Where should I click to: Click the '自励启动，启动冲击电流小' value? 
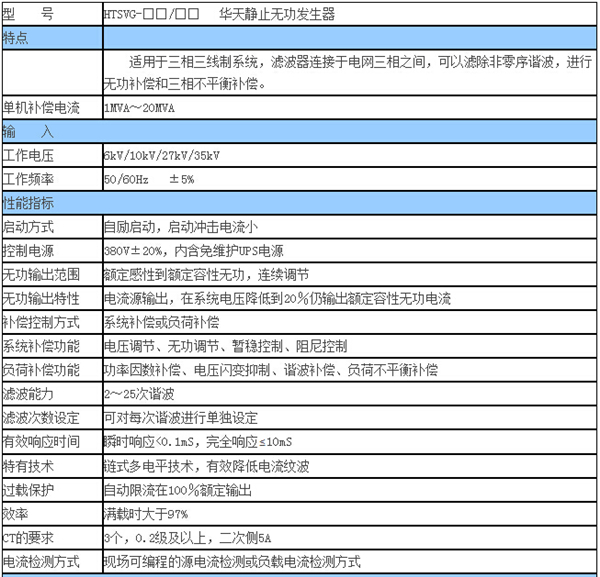click(181, 227)
